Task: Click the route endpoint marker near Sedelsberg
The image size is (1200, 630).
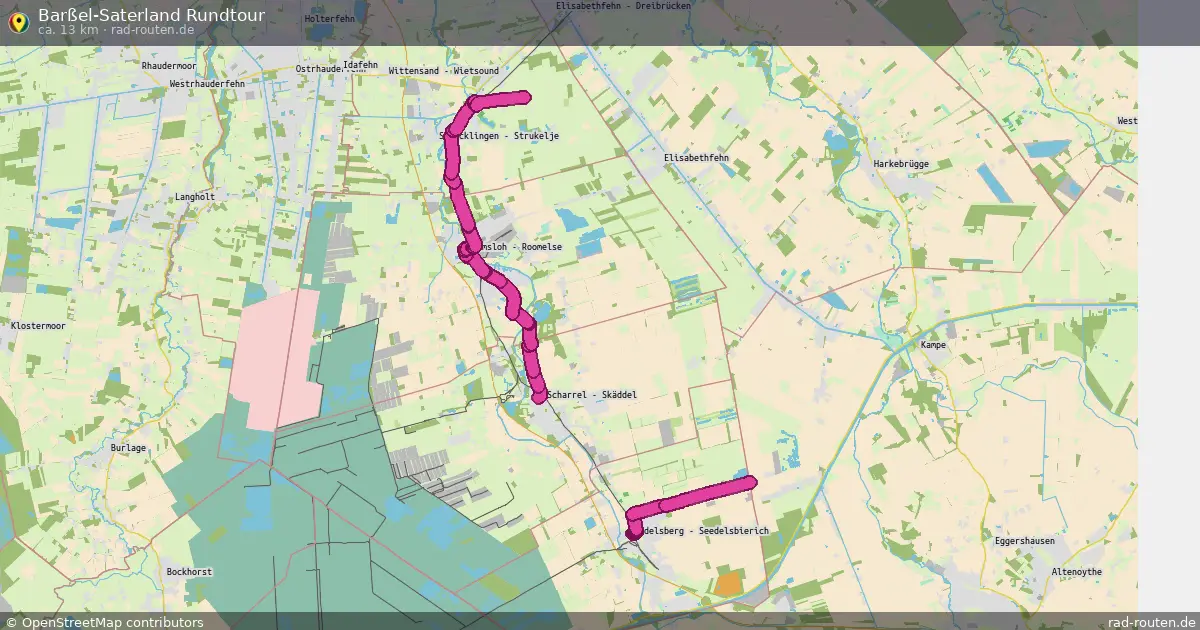Action: pos(633,533)
